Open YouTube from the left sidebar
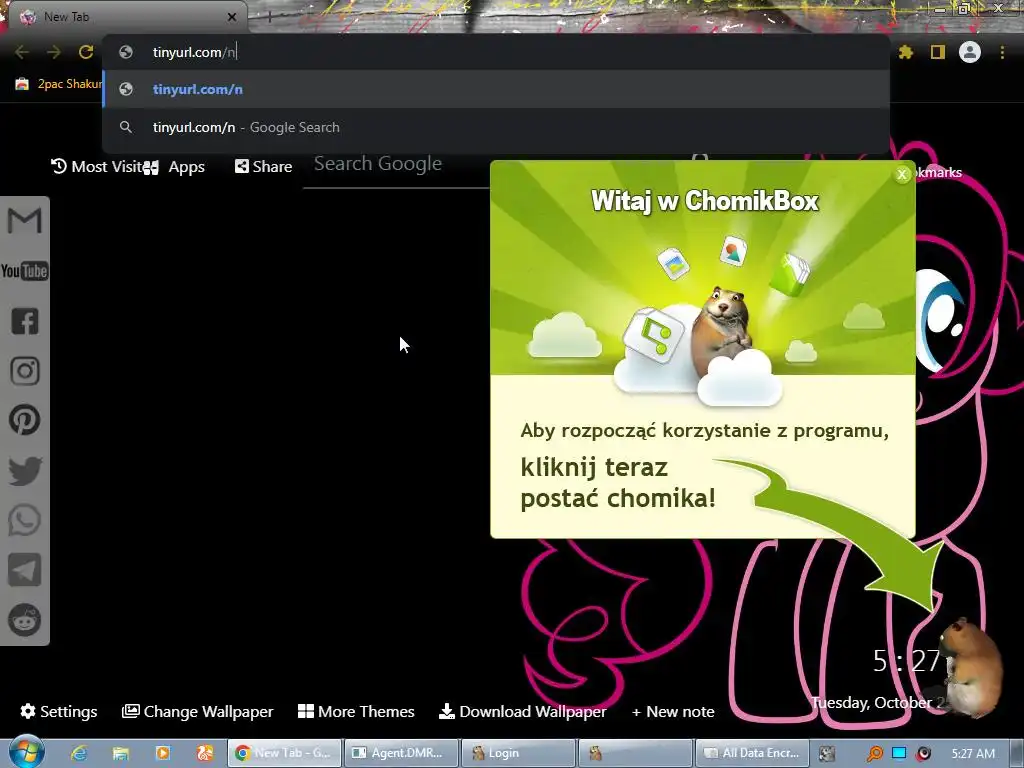1024x768 pixels. (25, 271)
